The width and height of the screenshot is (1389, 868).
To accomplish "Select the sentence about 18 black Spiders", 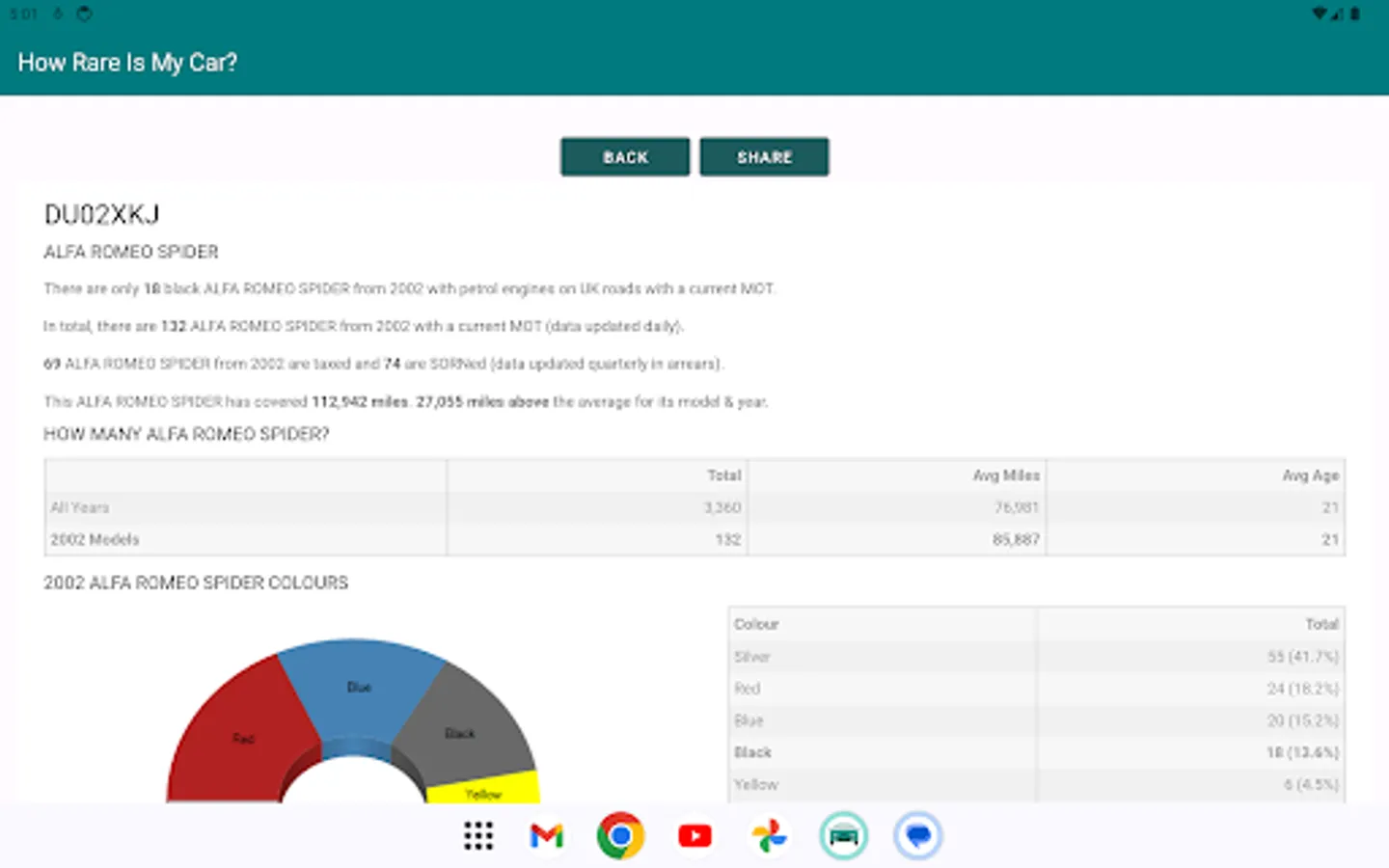I will 409,288.
